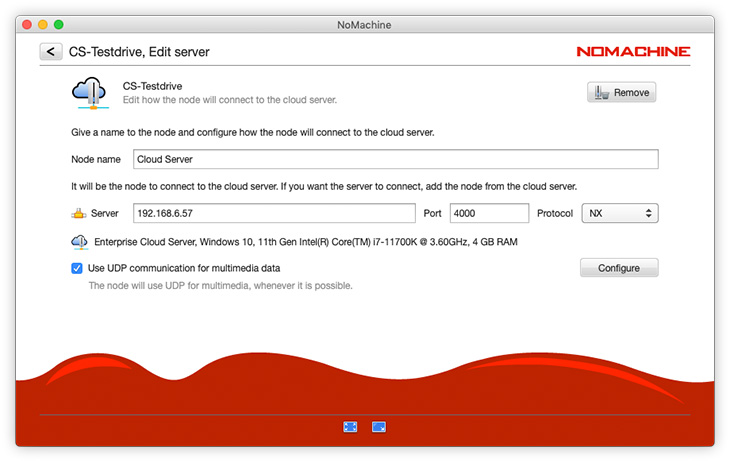The image size is (730, 461).
Task: Click the NoMachine window title bar
Action: [x=365, y=23]
